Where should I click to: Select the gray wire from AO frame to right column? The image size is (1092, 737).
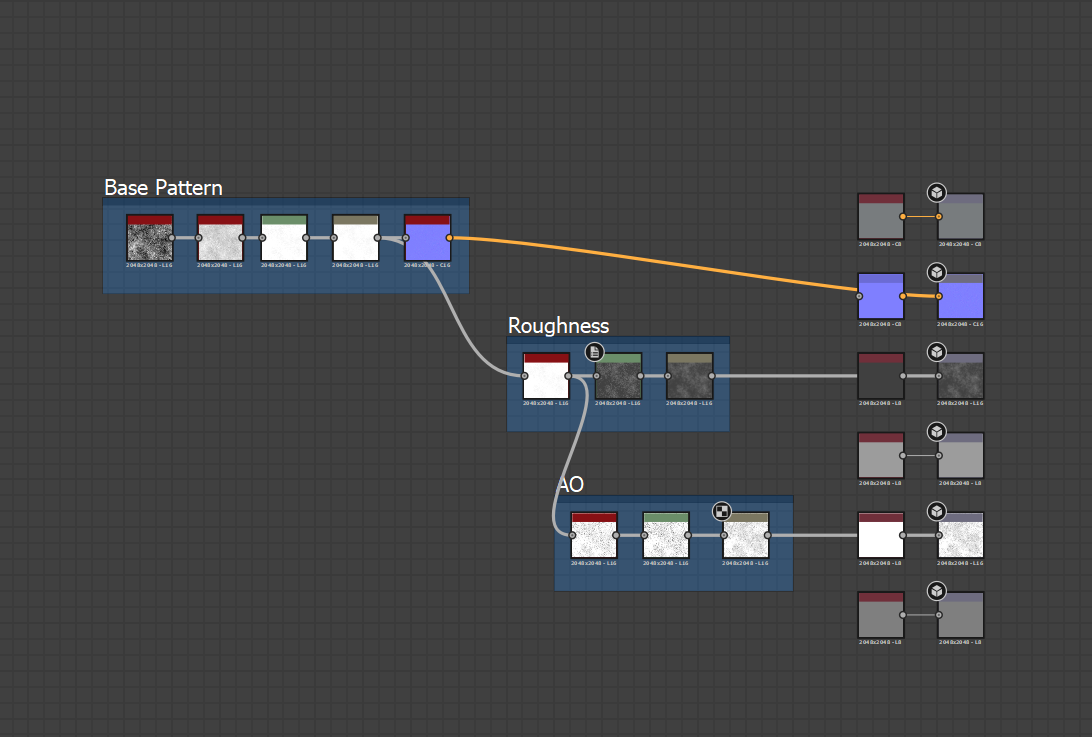click(813, 535)
